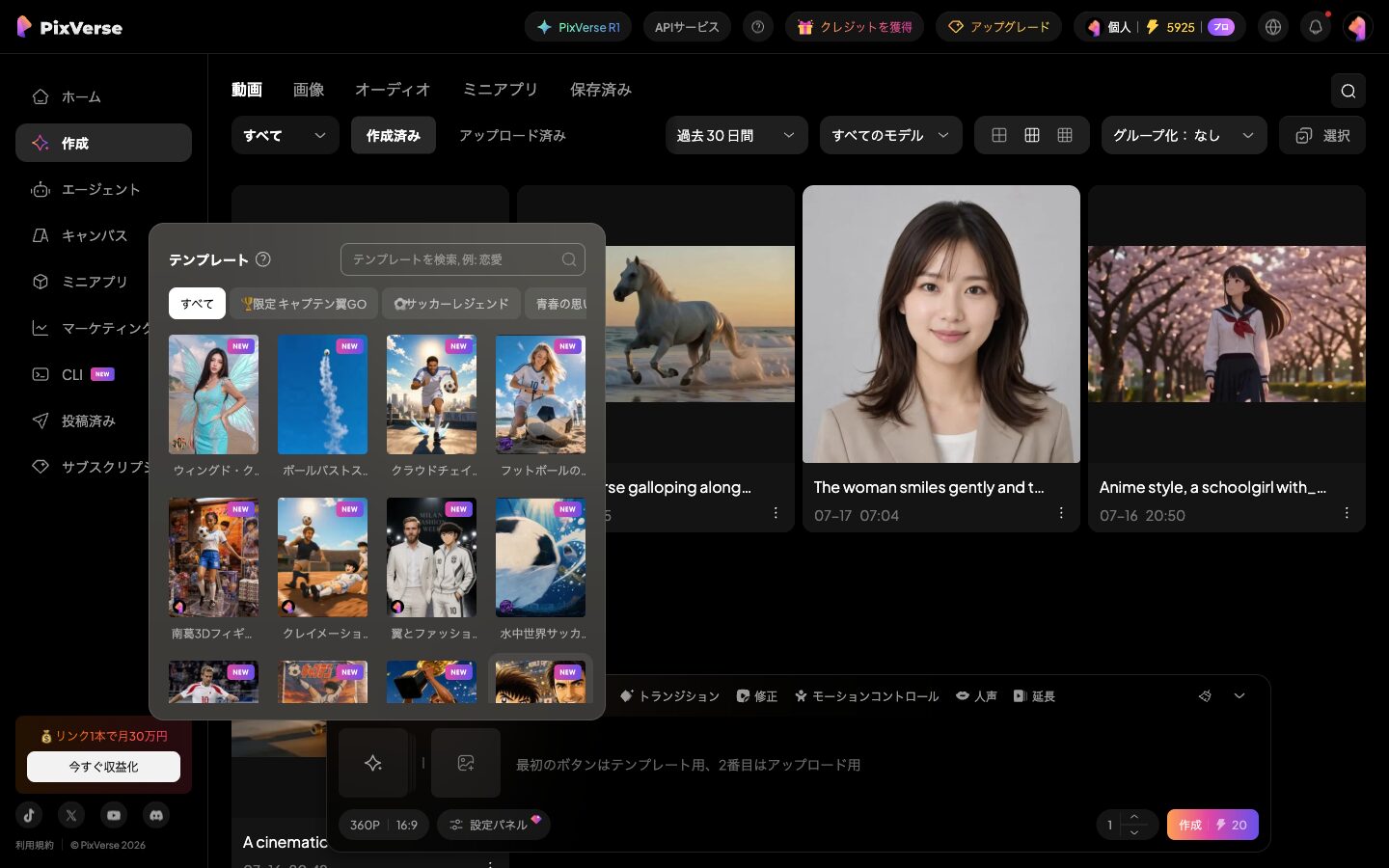Image resolution: width=1389 pixels, height=868 pixels.
Task: Click the magnifier in template search field
Action: (569, 259)
